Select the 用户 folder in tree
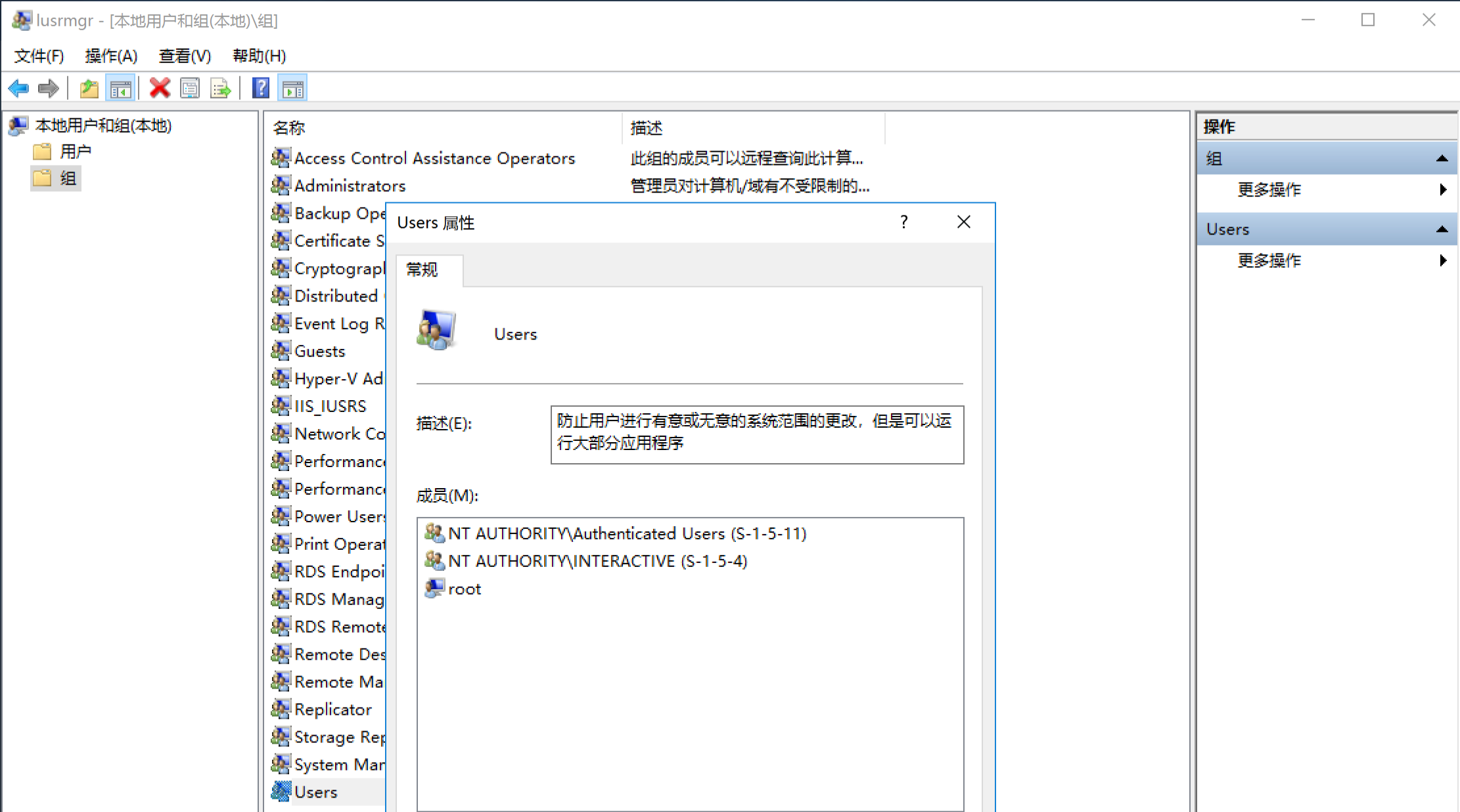Image resolution: width=1460 pixels, height=812 pixels. (75, 152)
